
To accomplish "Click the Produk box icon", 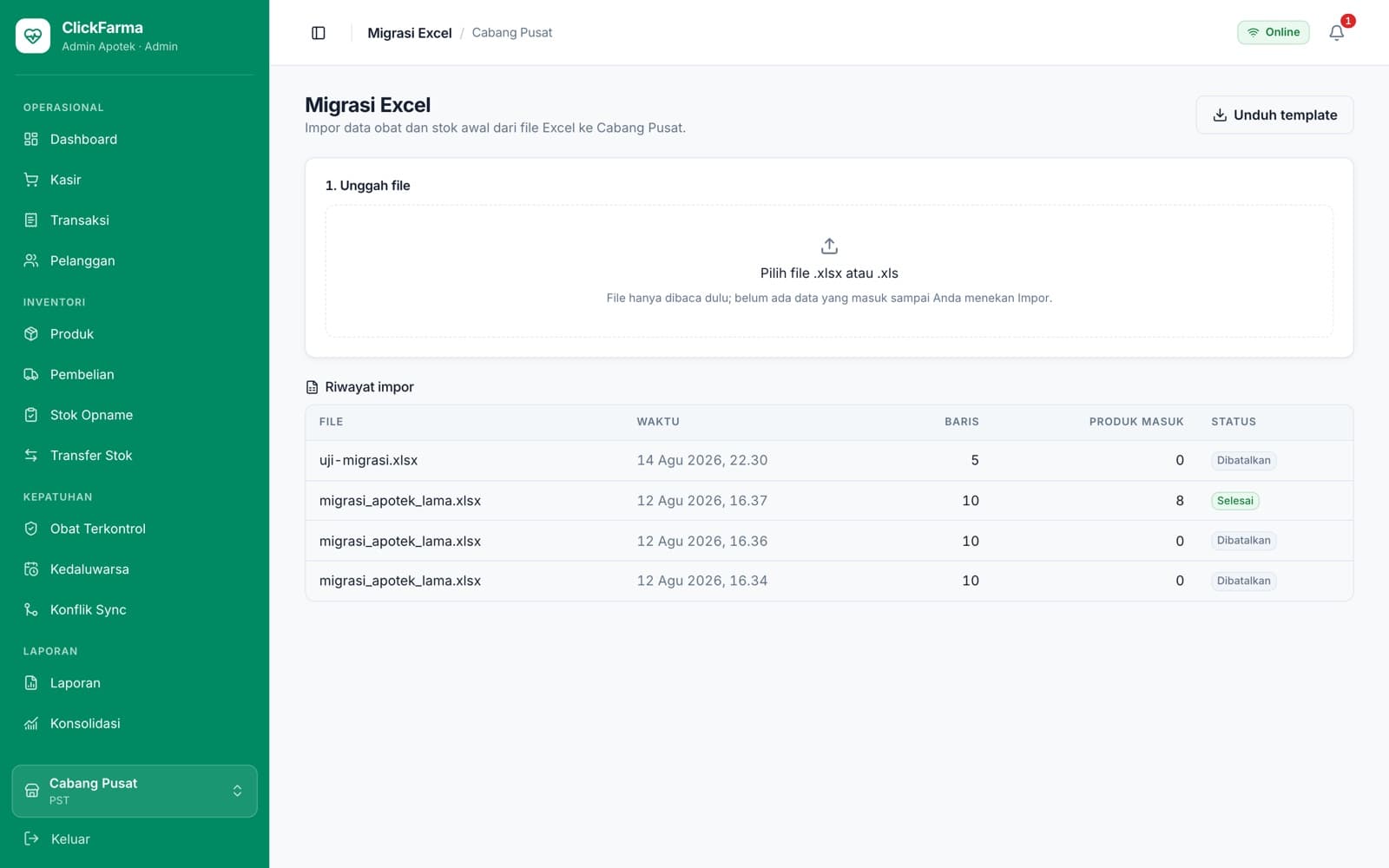I will point(31,334).
